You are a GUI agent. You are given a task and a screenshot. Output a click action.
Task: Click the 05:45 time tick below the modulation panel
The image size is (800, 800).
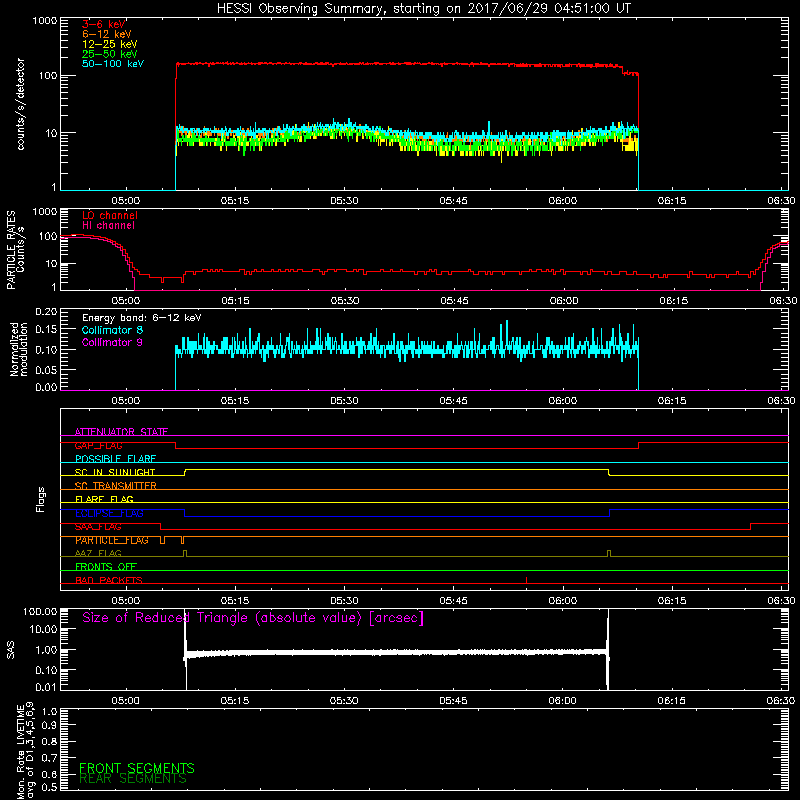coord(453,401)
